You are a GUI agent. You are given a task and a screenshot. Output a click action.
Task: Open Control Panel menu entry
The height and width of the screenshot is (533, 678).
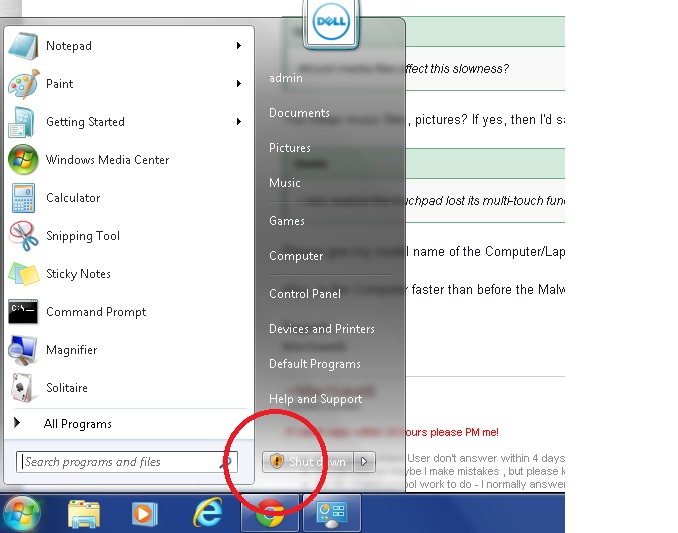click(305, 294)
